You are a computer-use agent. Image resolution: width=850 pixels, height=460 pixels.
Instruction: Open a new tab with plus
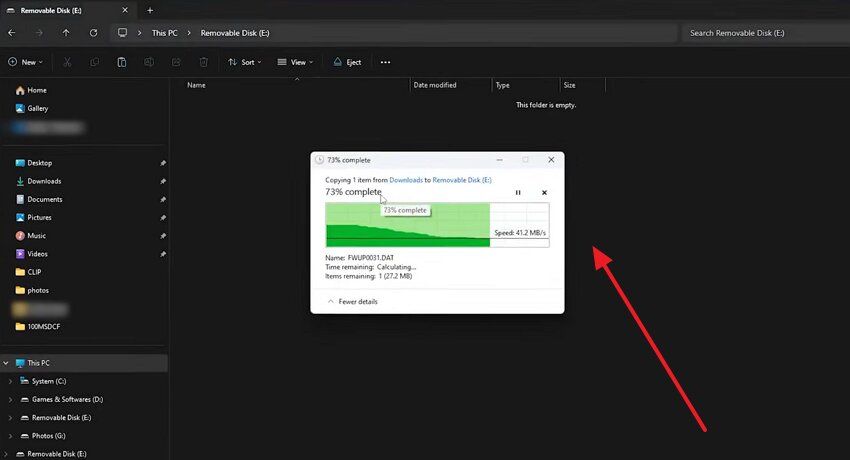(x=150, y=10)
